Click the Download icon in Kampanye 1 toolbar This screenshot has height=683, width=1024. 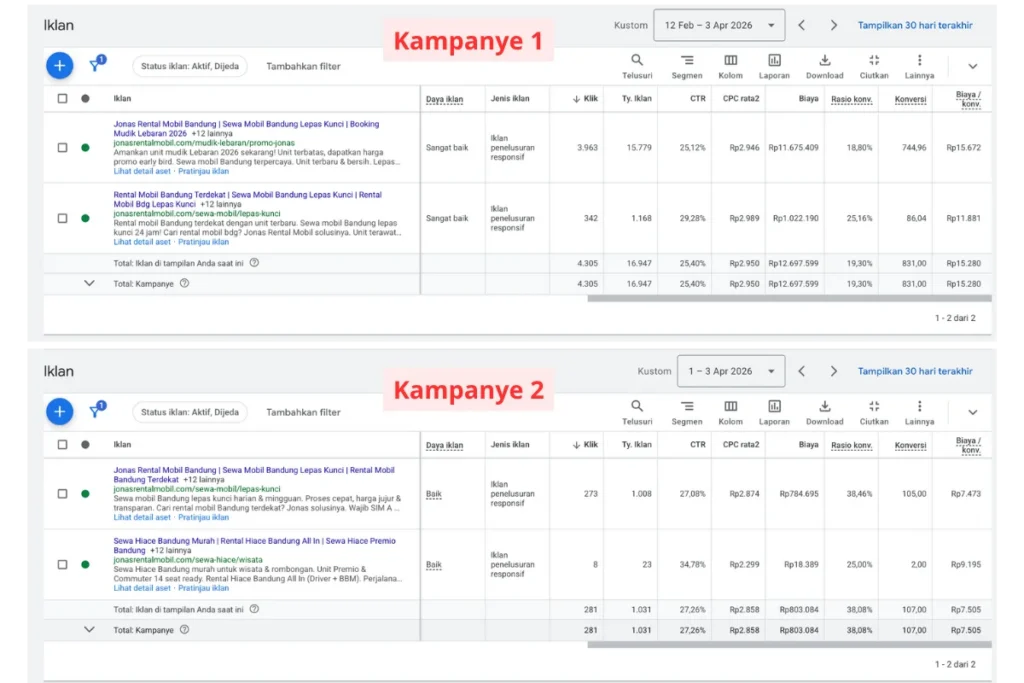(x=824, y=61)
